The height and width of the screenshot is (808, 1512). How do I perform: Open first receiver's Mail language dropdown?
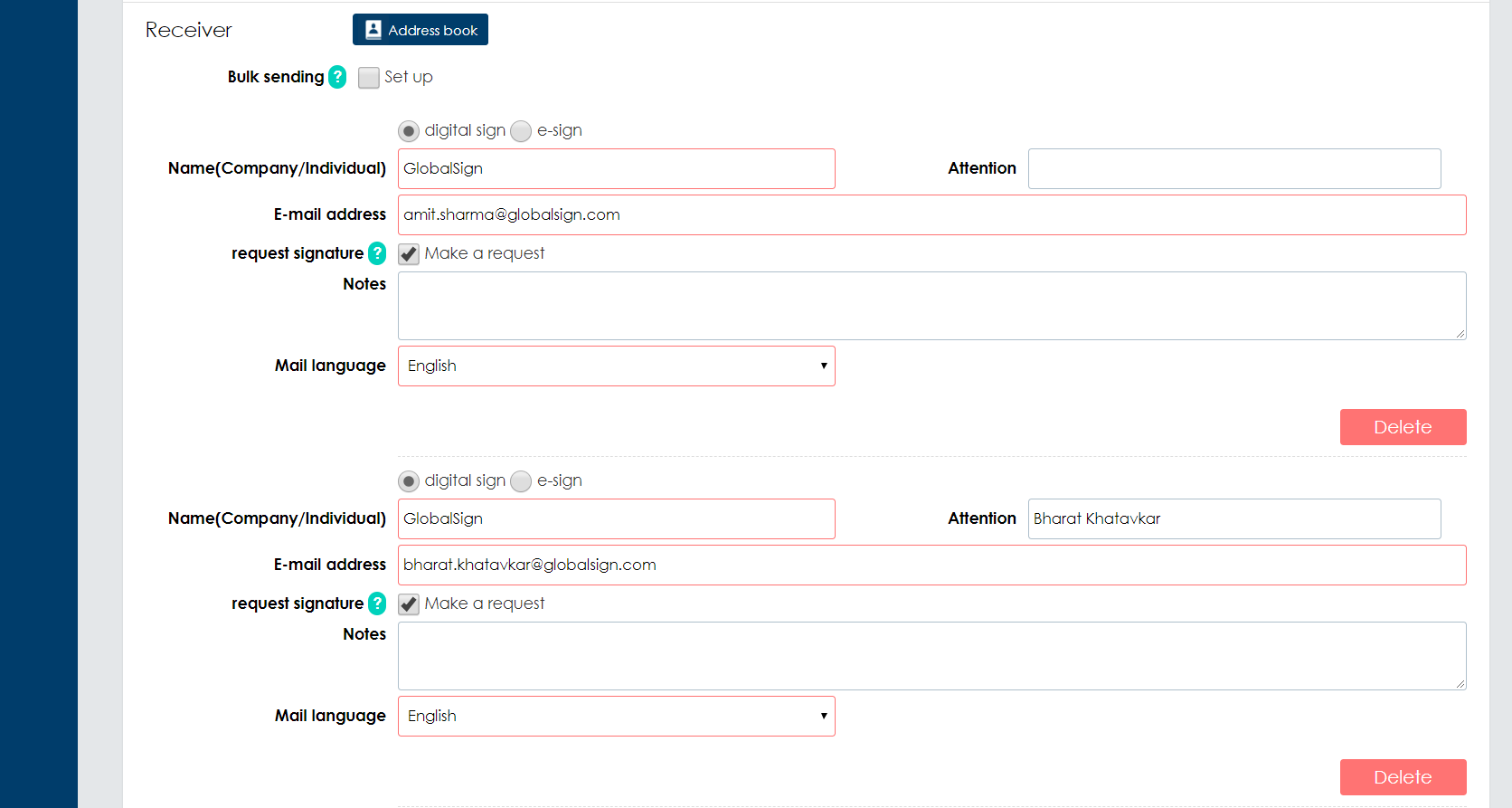click(616, 366)
